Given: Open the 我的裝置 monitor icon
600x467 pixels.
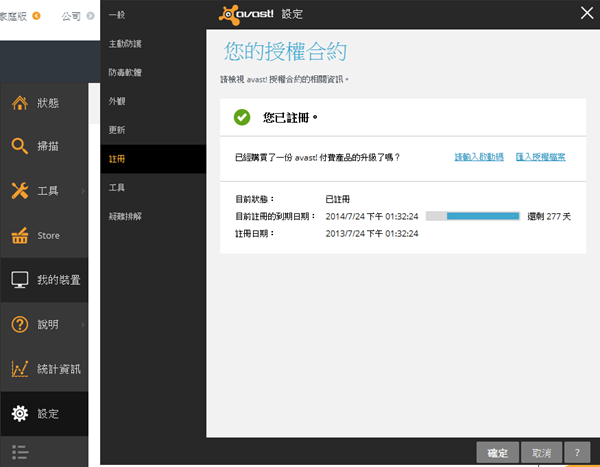Looking at the screenshot, I should pyautogui.click(x=20, y=280).
